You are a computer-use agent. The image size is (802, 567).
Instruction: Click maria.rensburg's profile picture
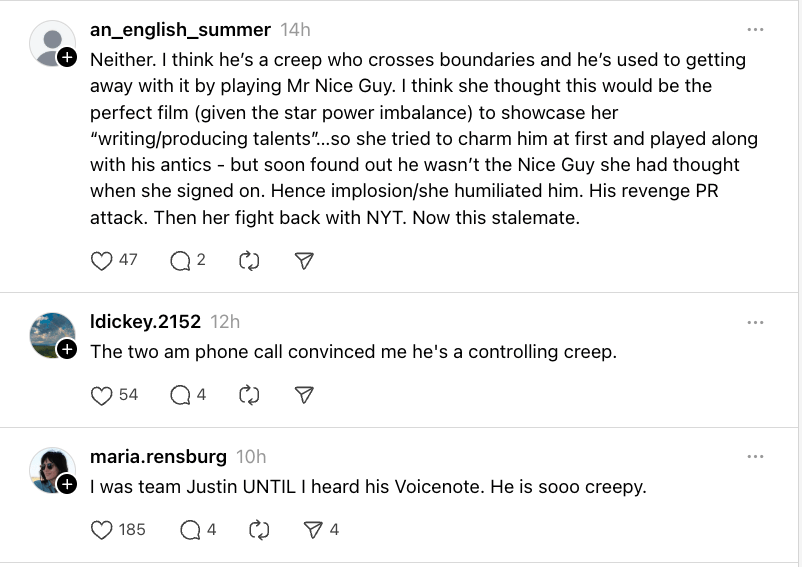pos(51,469)
